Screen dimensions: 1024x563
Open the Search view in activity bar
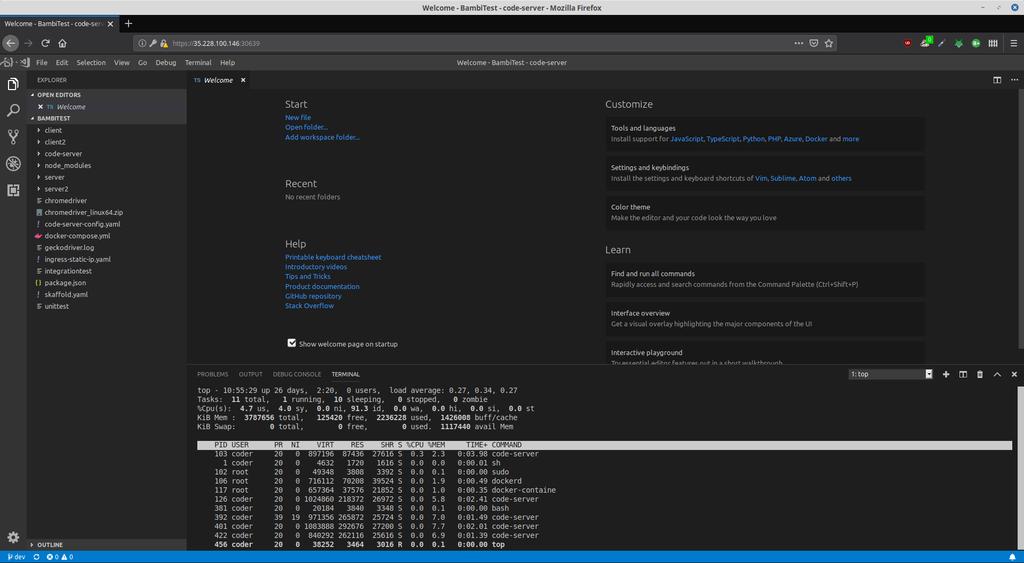[13, 110]
